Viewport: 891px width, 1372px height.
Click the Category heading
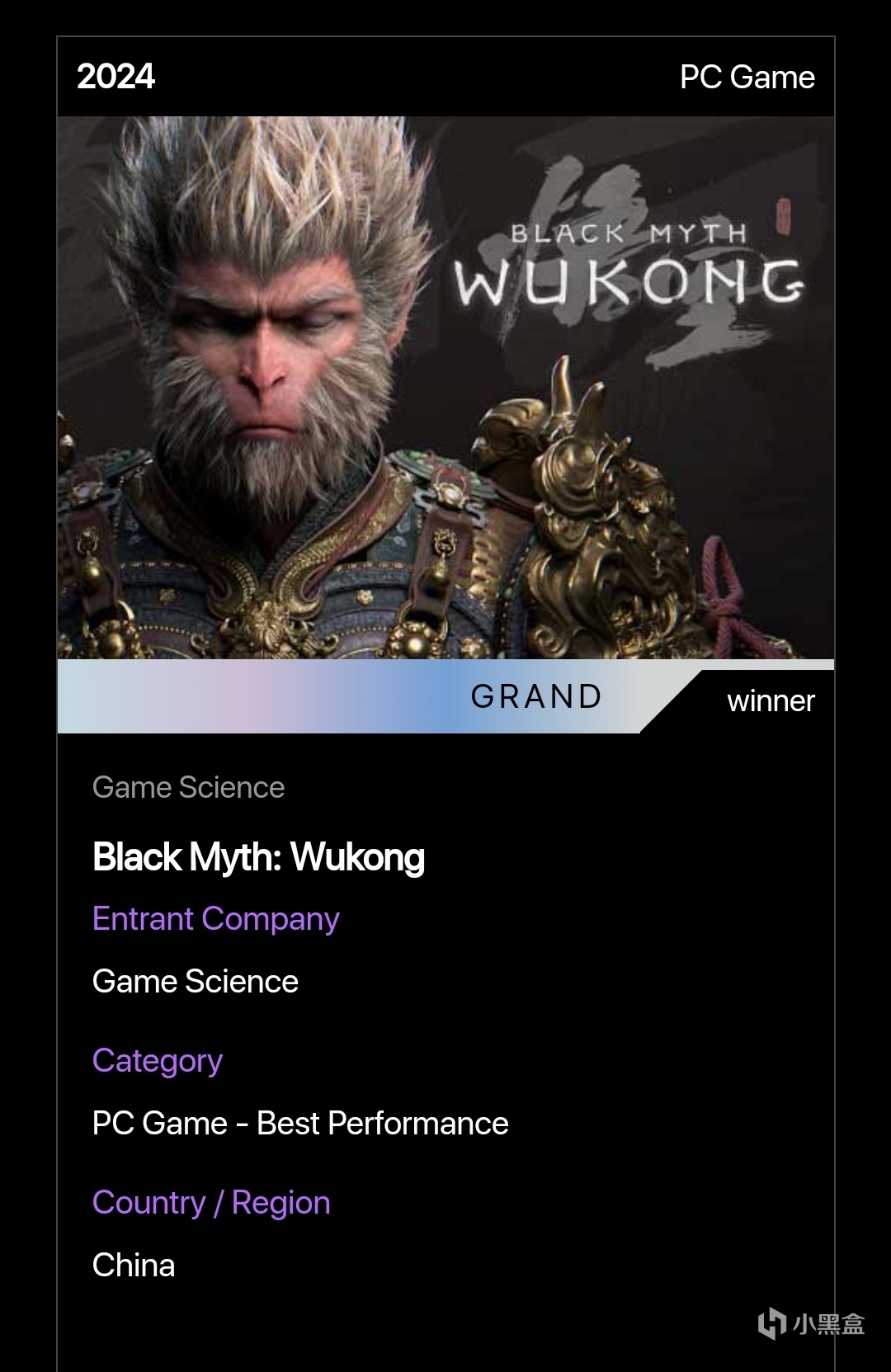click(158, 1061)
